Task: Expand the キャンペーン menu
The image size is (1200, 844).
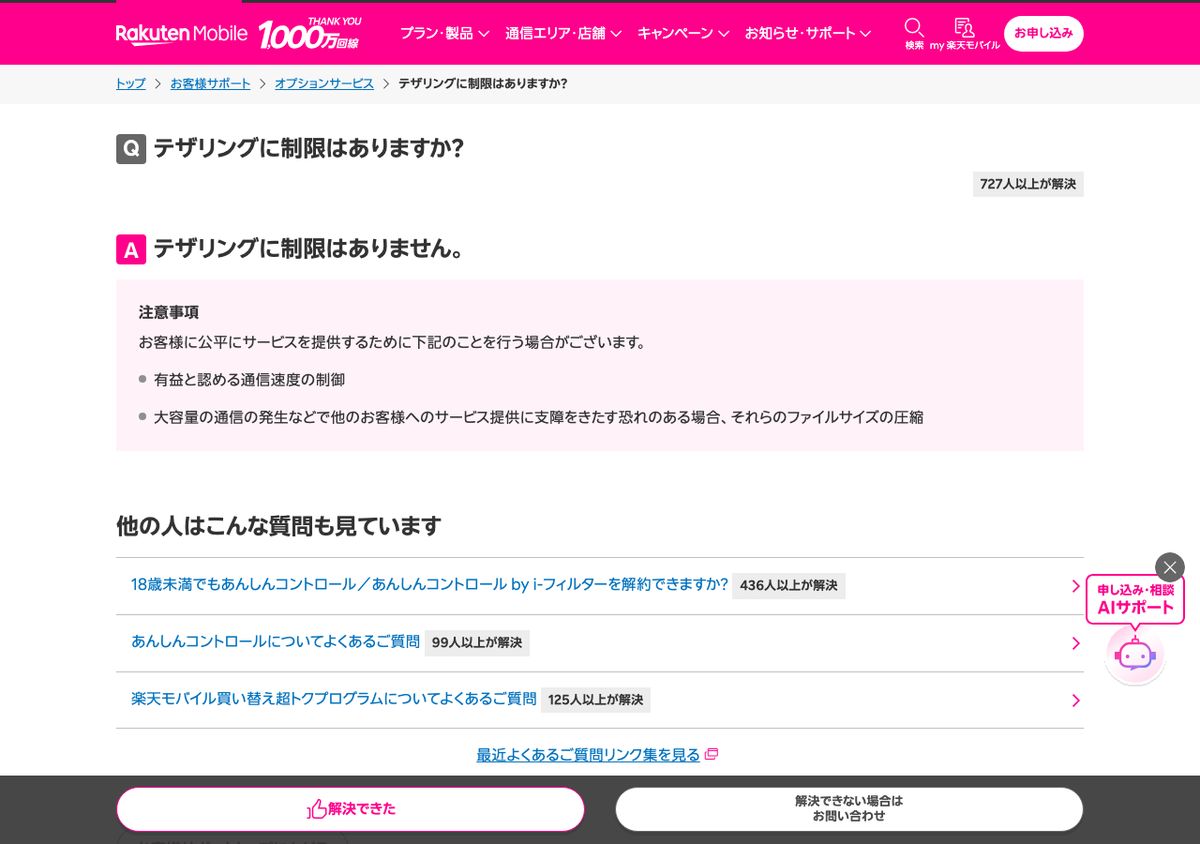Action: [x=683, y=33]
